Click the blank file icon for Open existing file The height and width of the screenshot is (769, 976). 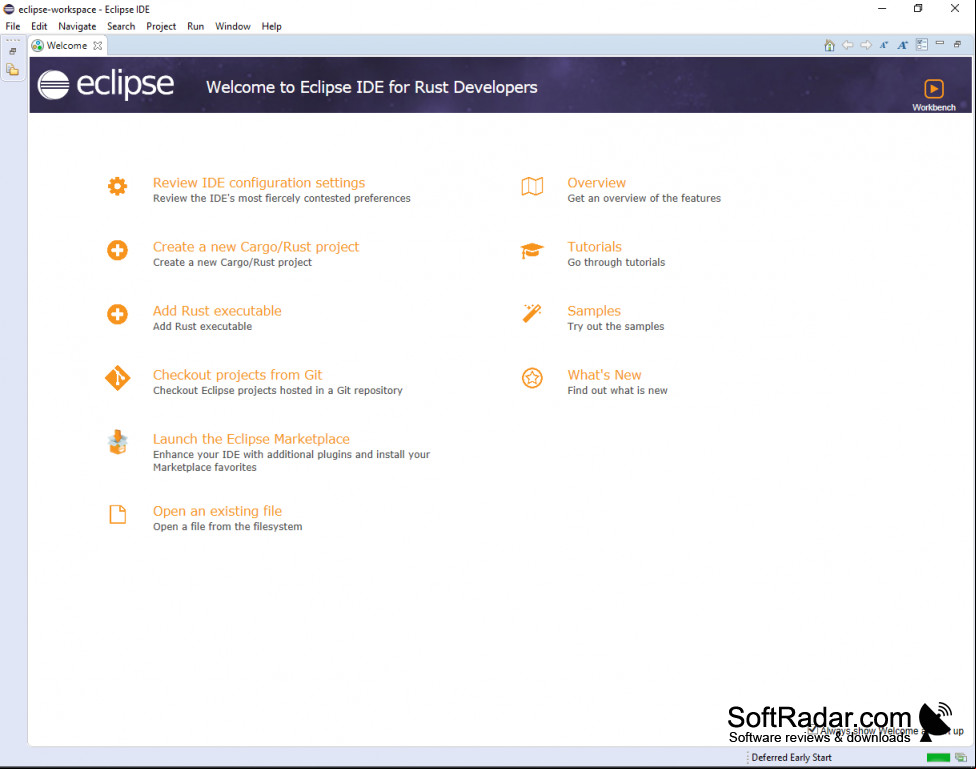point(118,514)
